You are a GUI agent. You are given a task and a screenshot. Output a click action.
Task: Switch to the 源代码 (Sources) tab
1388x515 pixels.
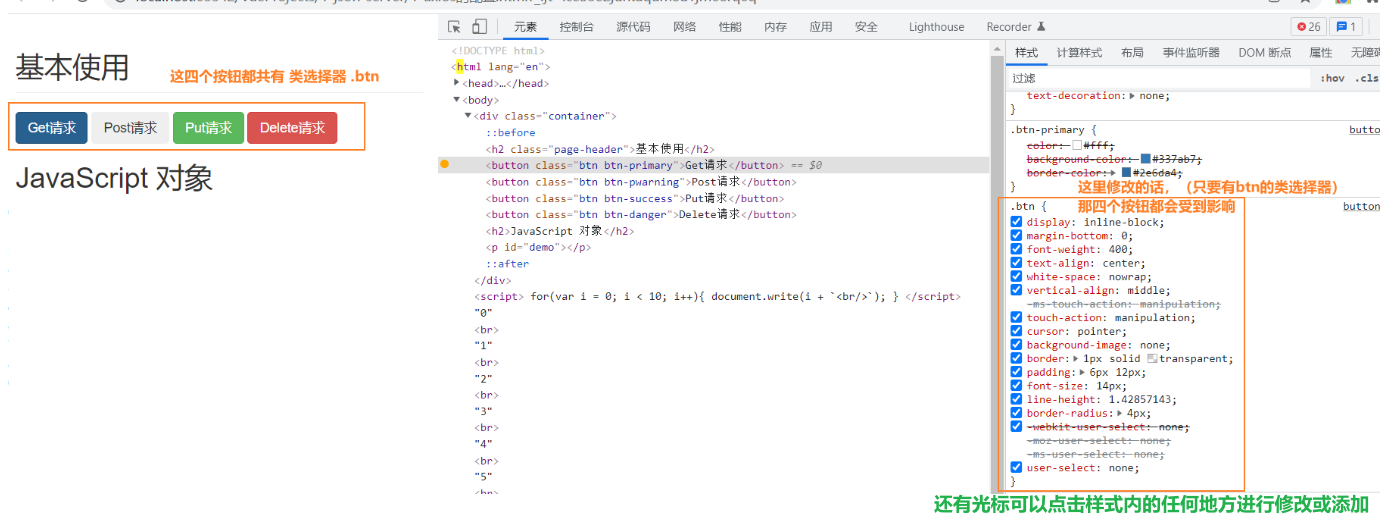633,27
